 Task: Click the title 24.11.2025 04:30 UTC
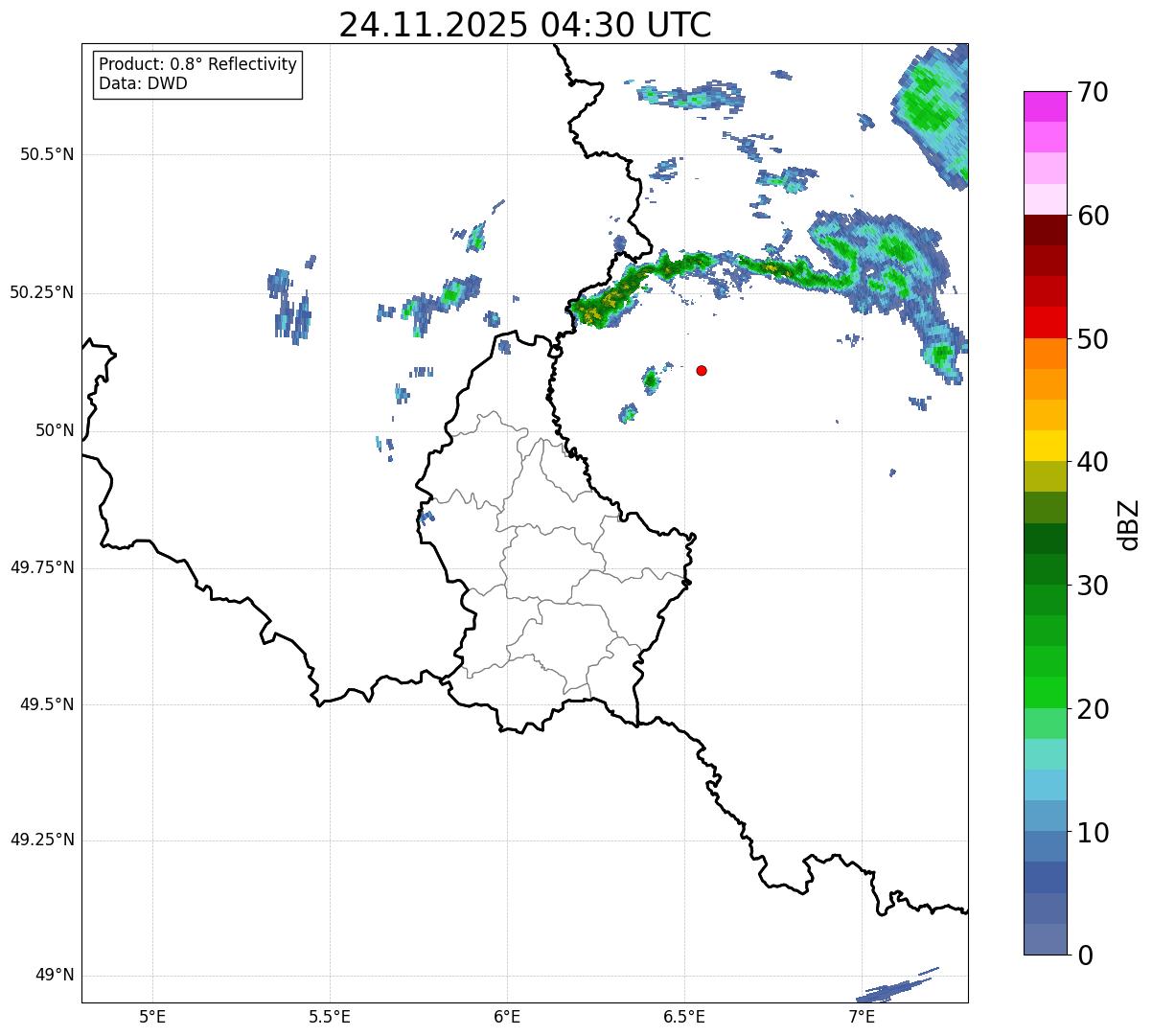(525, 25)
